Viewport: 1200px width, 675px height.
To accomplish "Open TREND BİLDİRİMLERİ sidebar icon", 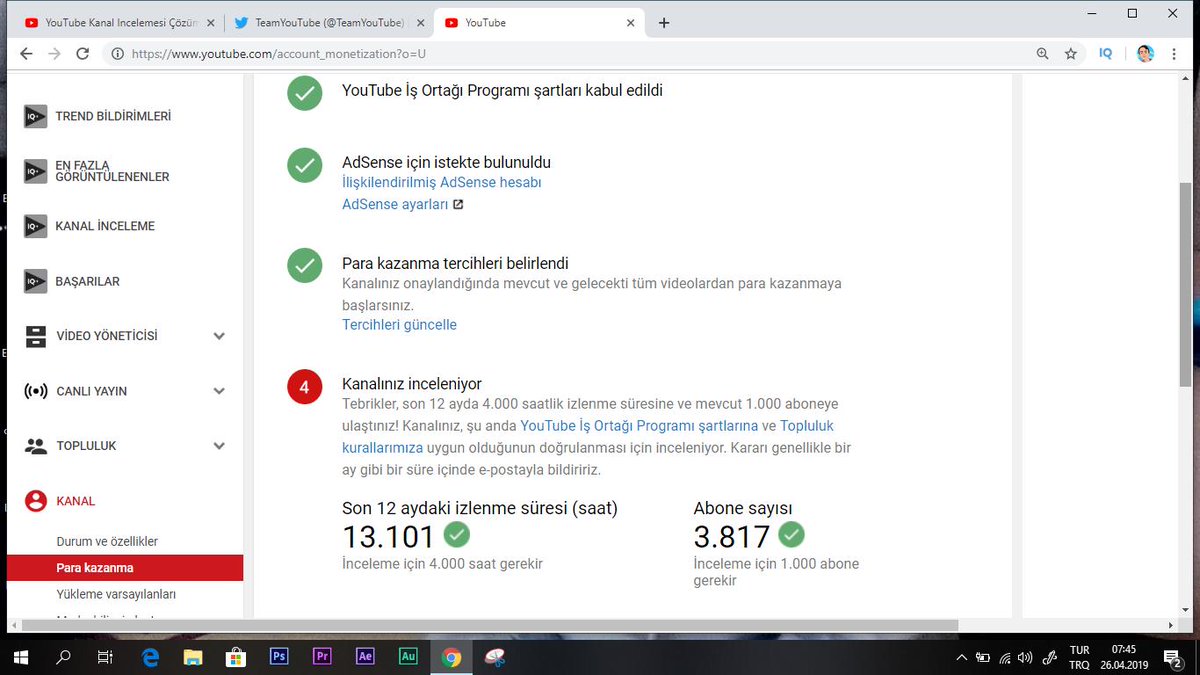I will [x=36, y=117].
